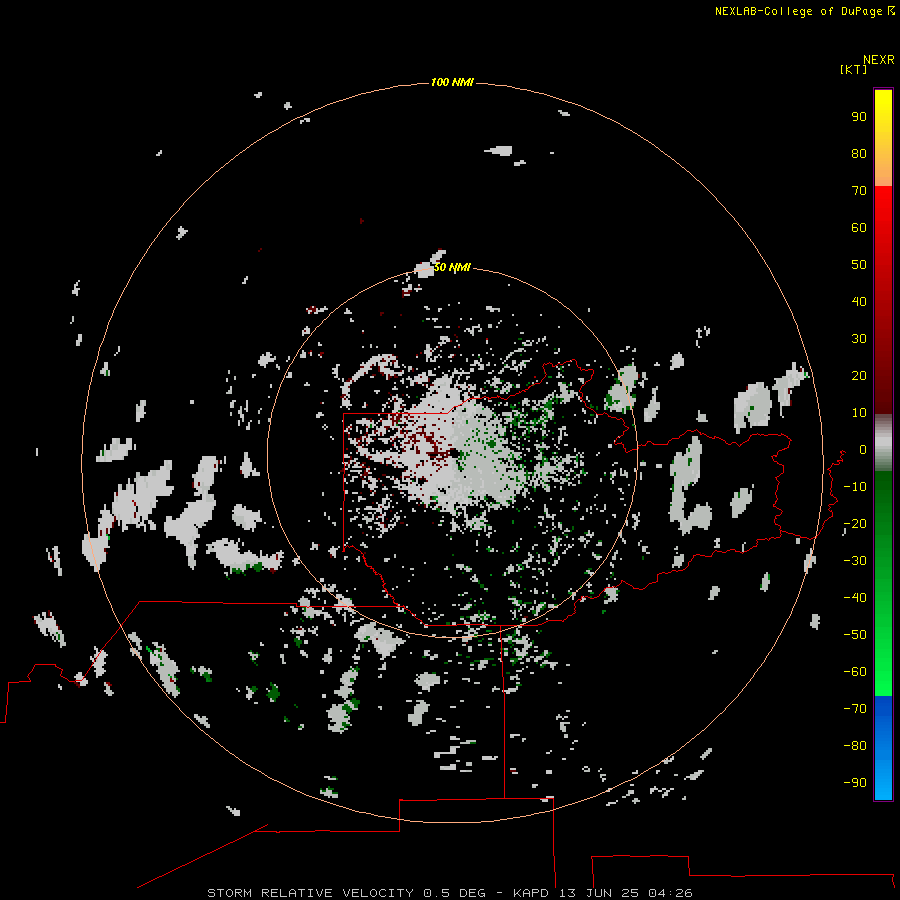Screen dimensions: 900x900
Task: Click the Storm Relative Velocity title caption
Action: 449,893
